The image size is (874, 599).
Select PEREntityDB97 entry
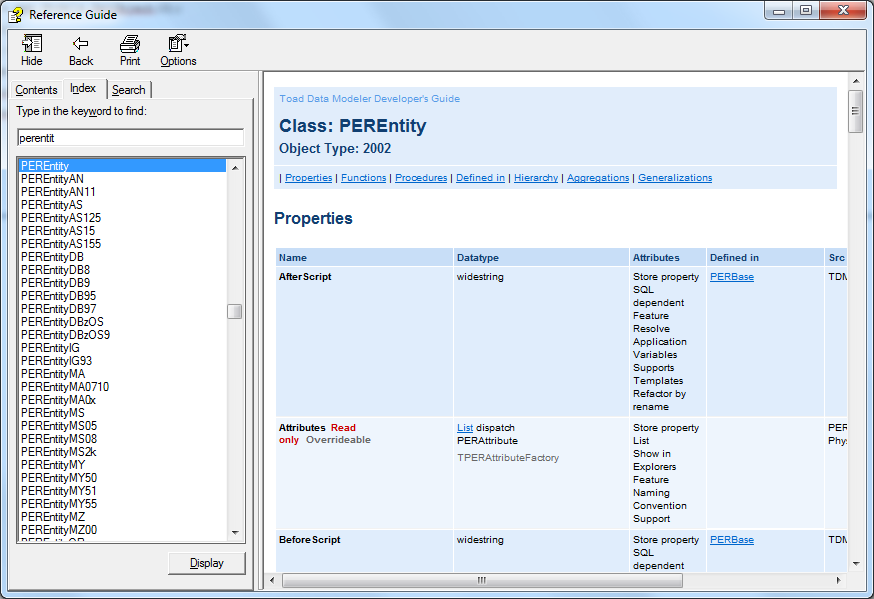coord(59,309)
